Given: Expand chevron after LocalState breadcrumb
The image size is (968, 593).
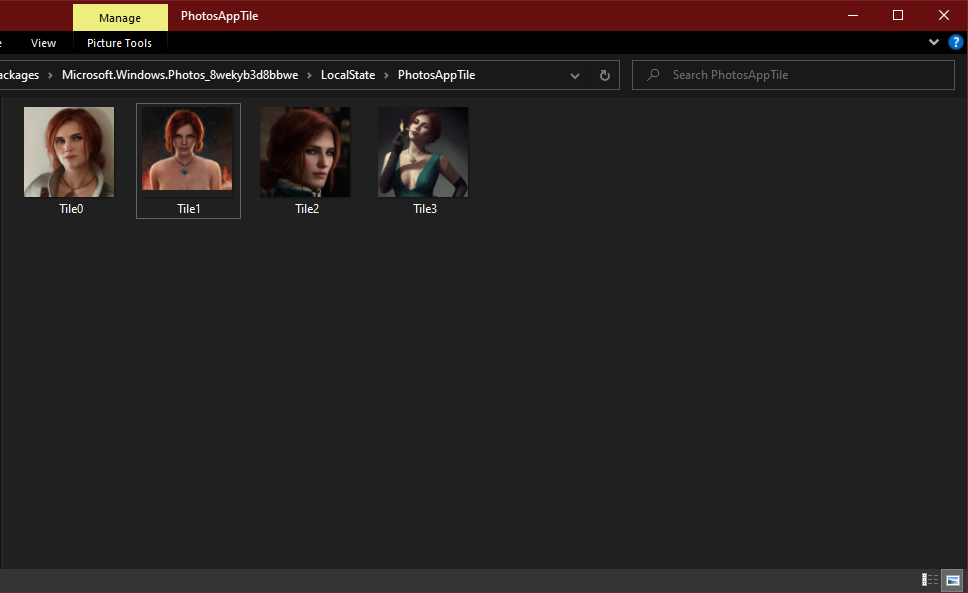Looking at the screenshot, I should pos(386,75).
